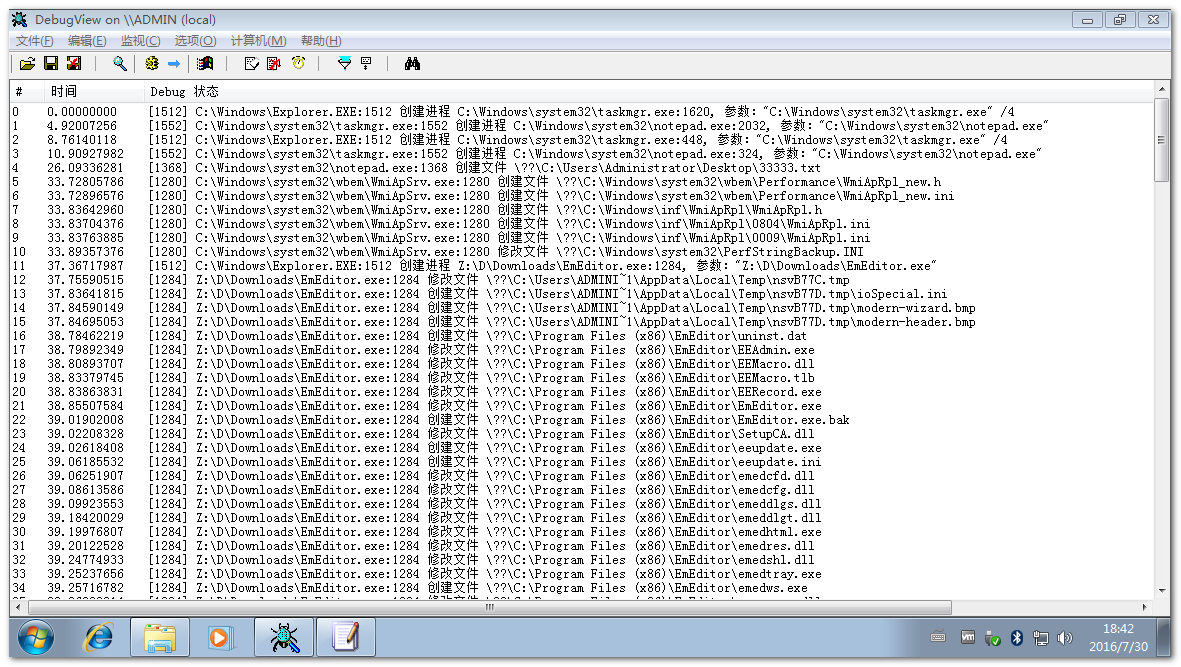Open Windows Media Player on taskbar
This screenshot has width=1181, height=667.
[221, 638]
